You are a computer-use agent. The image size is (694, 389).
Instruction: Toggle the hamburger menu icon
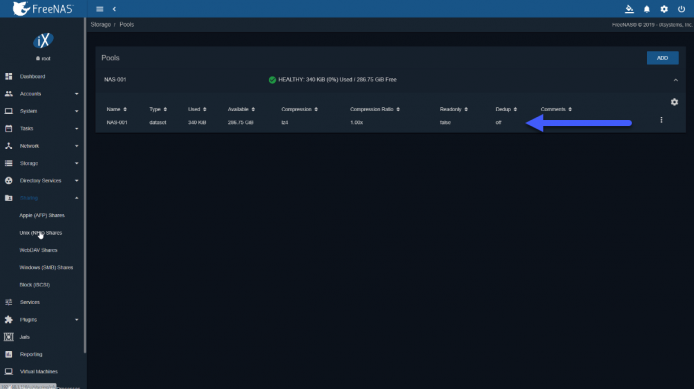(x=100, y=9)
